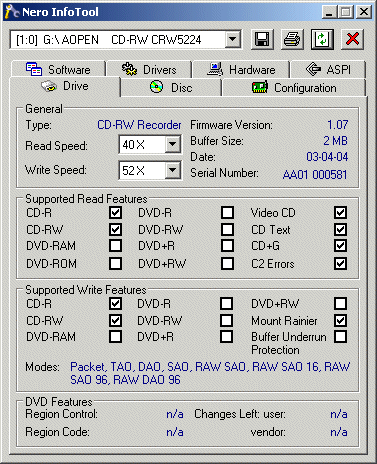This screenshot has height=464, width=377.
Task: Switch to the Drivers tab
Action: 149,69
